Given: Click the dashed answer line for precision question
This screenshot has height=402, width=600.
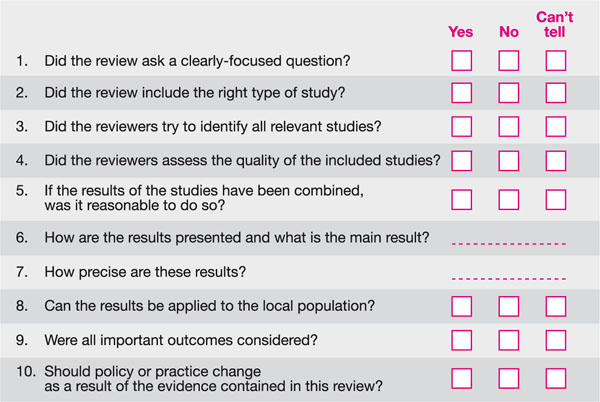Looking at the screenshot, I should [509, 277].
